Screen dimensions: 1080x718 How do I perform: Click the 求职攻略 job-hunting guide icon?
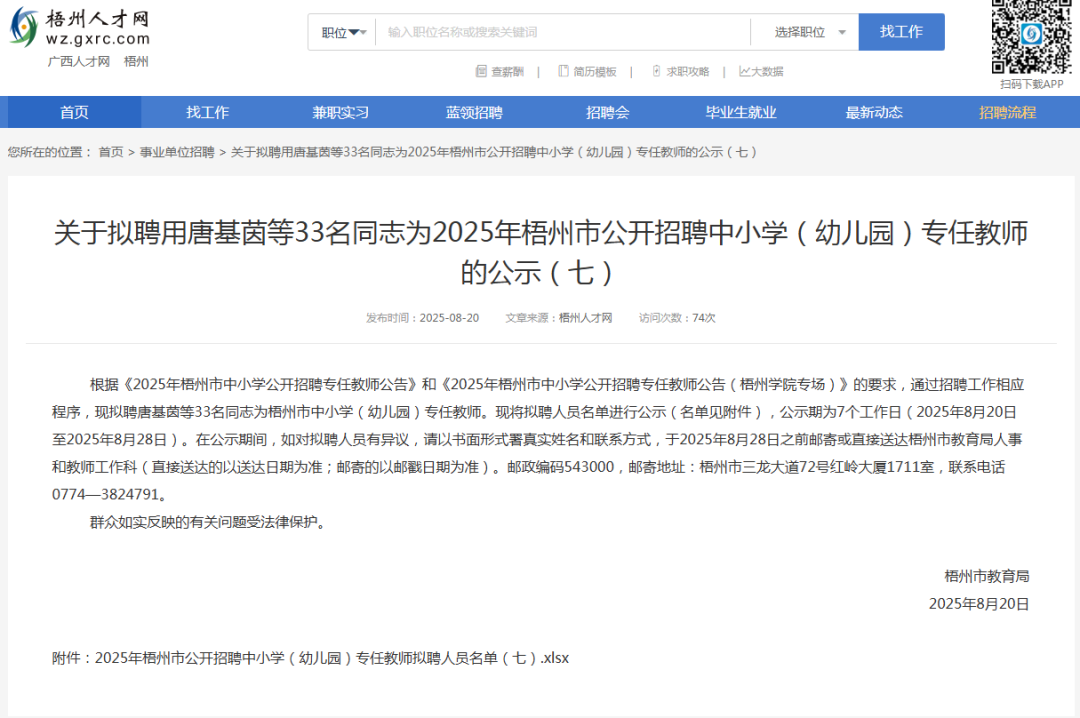click(x=657, y=72)
